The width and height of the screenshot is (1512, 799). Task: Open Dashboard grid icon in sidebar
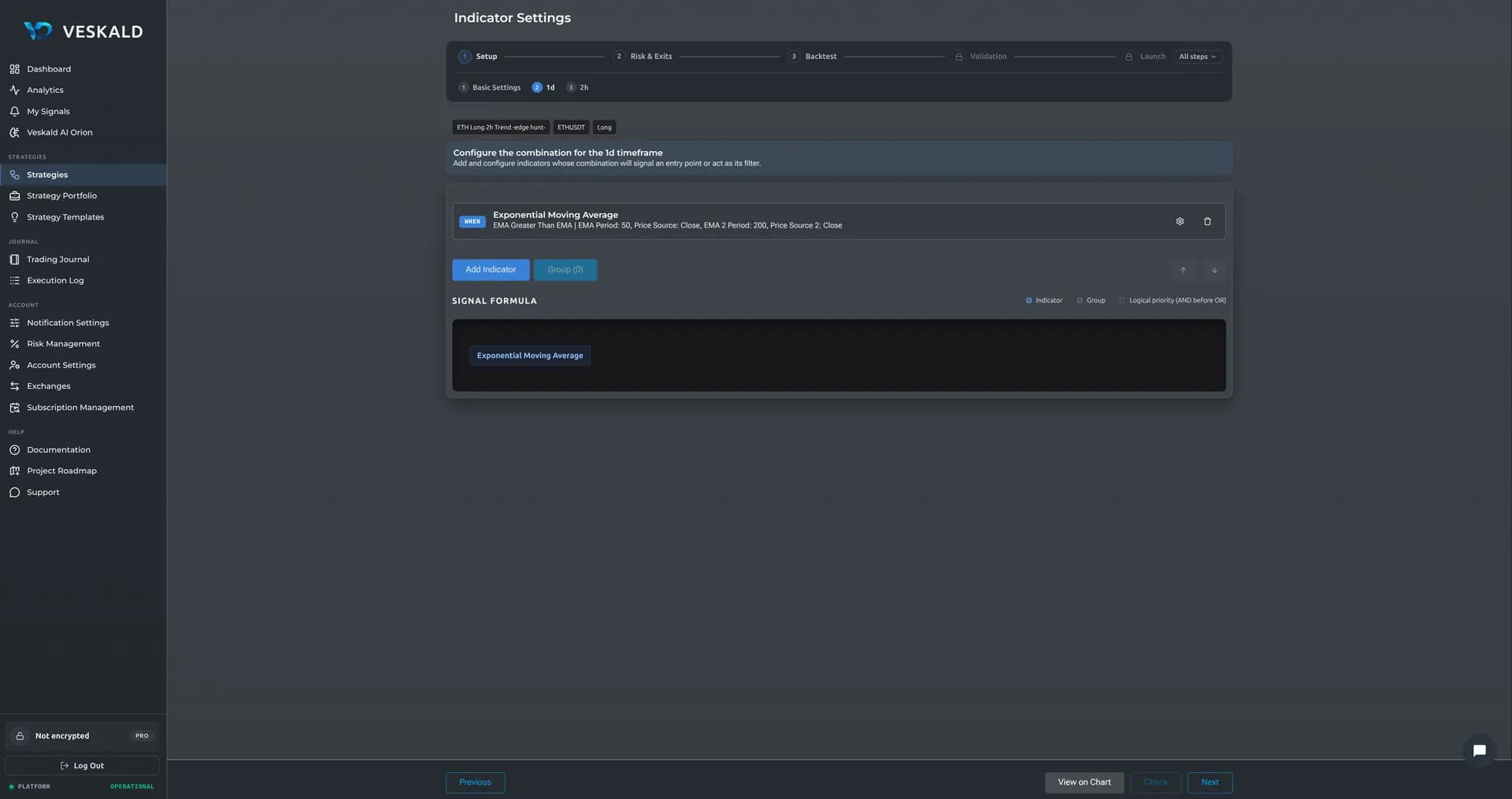coord(14,69)
